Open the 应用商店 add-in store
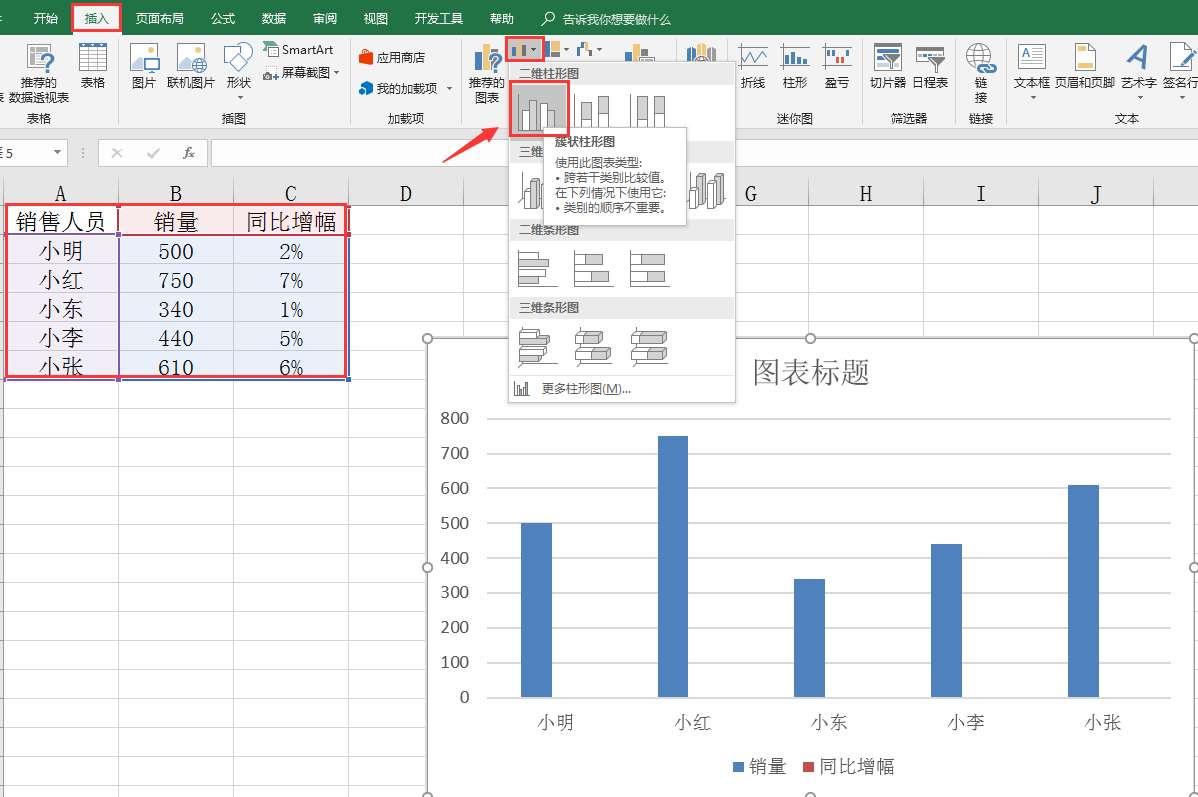 pos(392,58)
